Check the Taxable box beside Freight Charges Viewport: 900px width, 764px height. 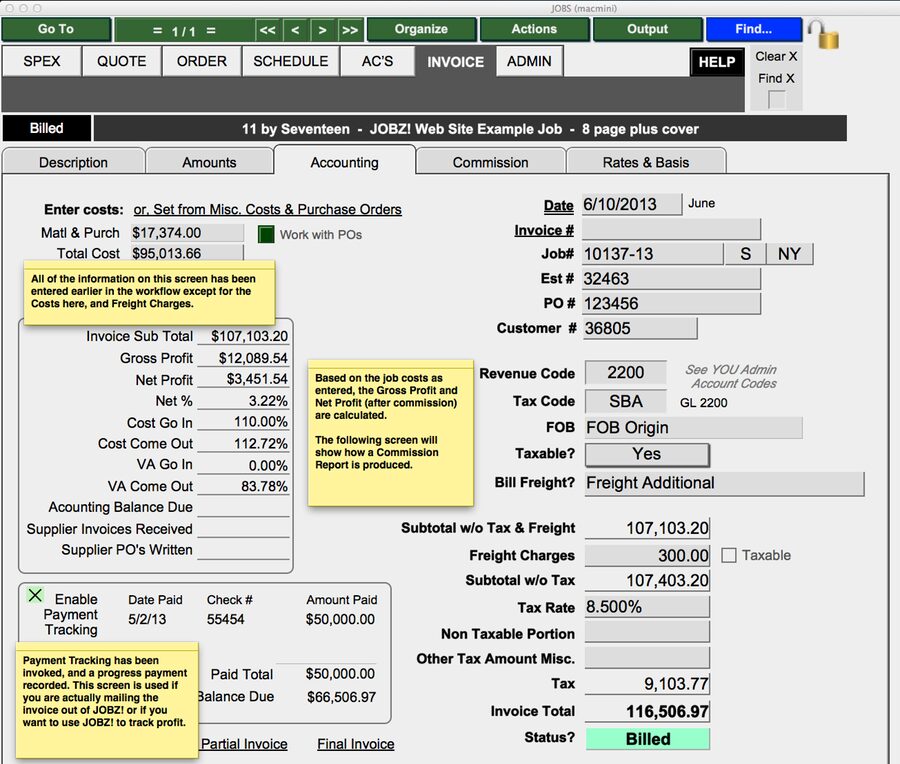point(728,555)
